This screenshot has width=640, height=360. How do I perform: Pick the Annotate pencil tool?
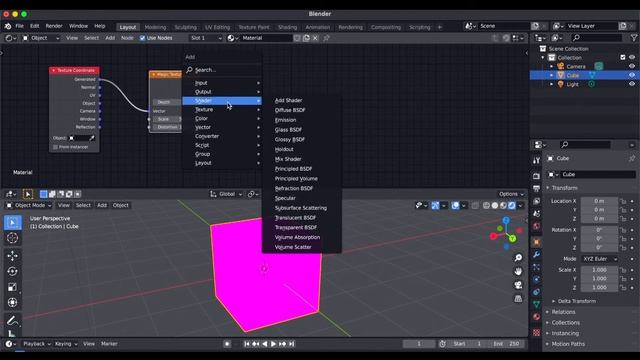click(x=12, y=321)
